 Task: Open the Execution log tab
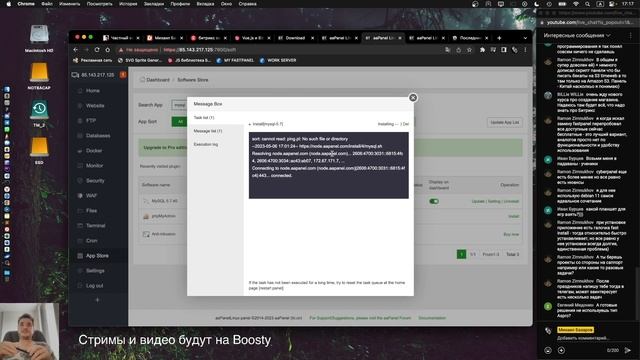pyautogui.click(x=206, y=144)
